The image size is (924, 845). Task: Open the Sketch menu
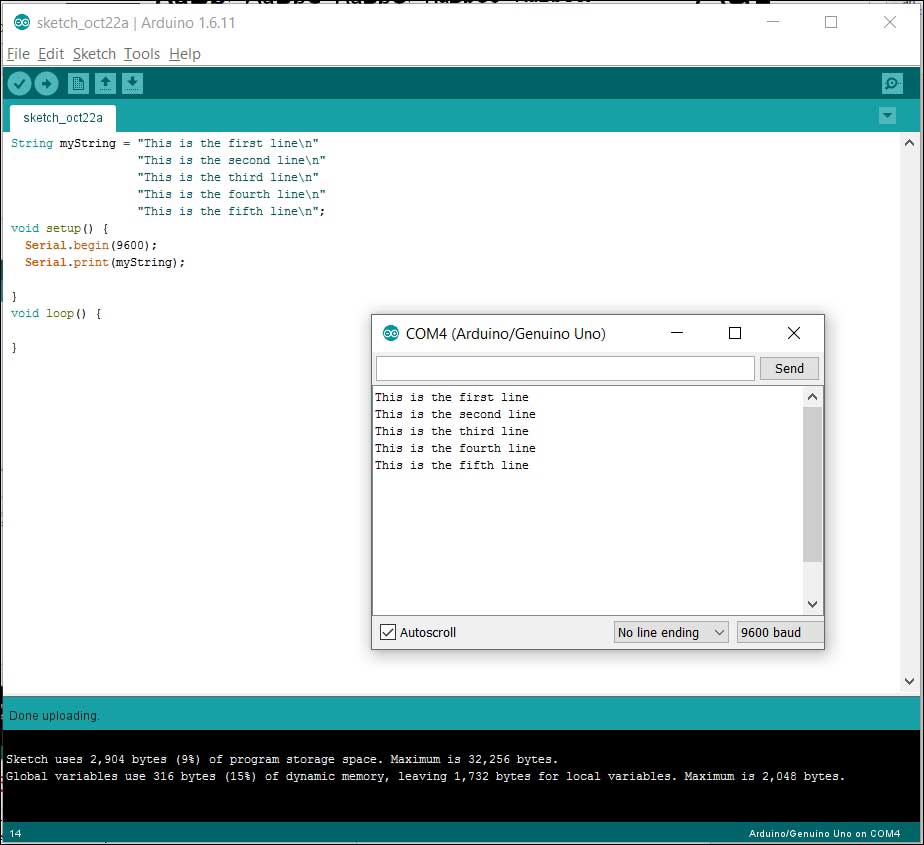94,54
